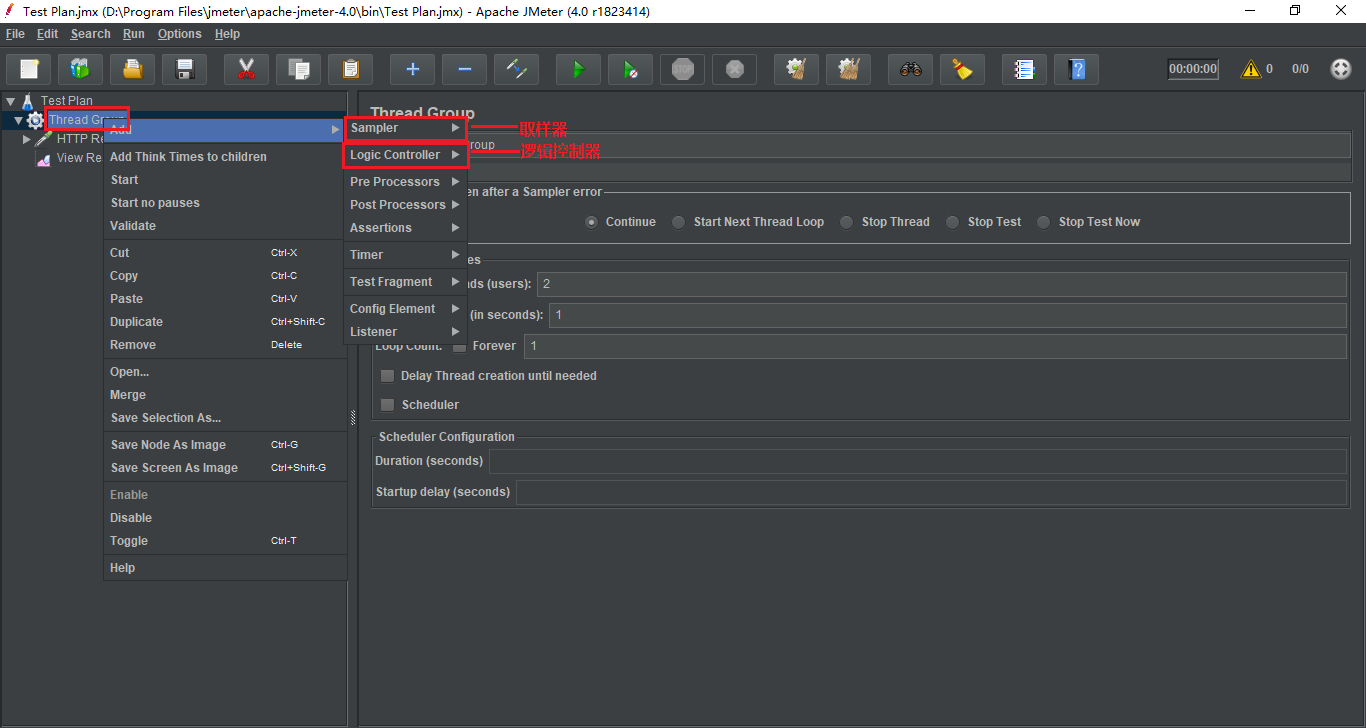This screenshot has height=728, width=1366.
Task: Open the Edit menu
Action: [47, 34]
